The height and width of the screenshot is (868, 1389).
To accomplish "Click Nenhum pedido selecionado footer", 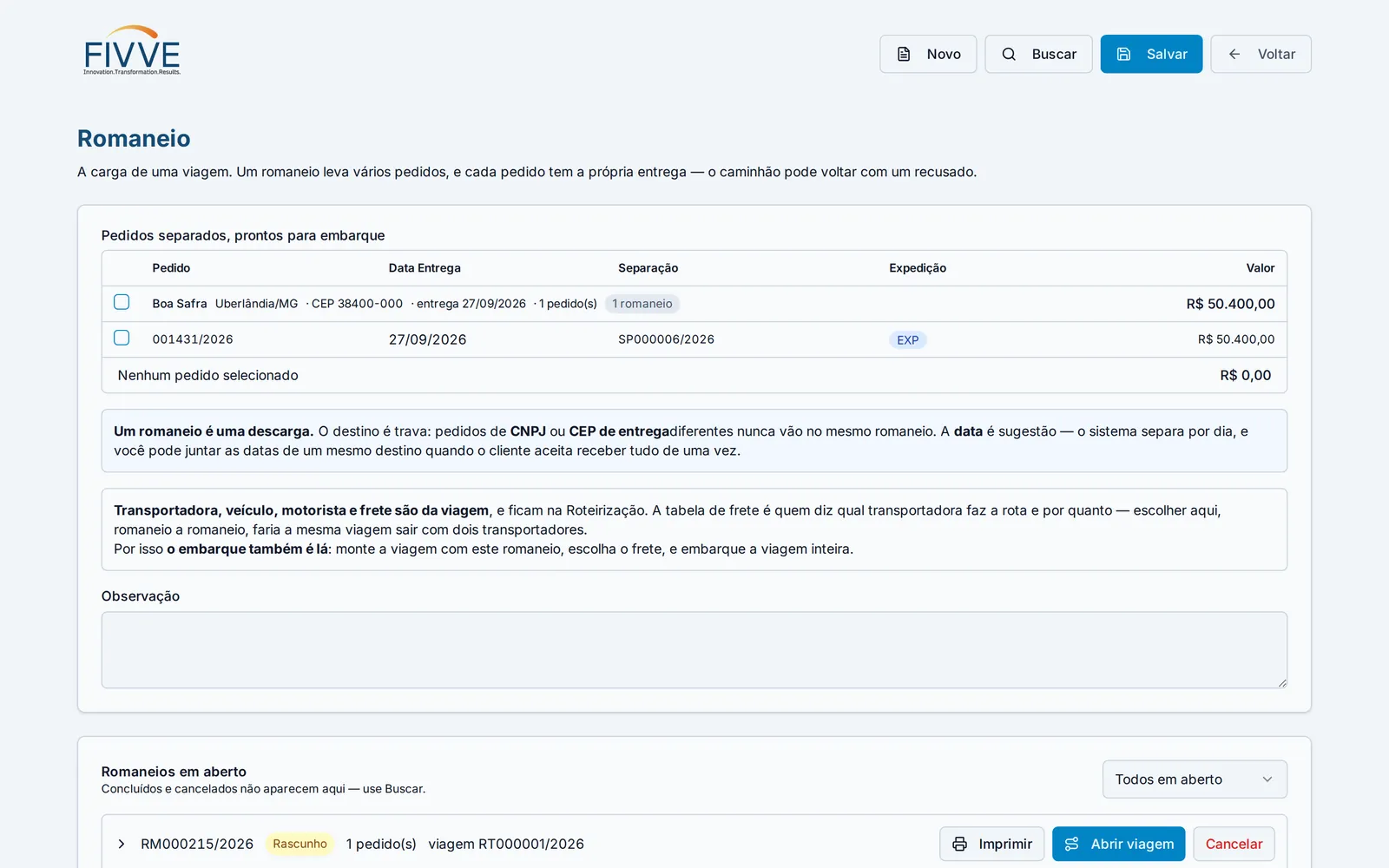I will 207,375.
